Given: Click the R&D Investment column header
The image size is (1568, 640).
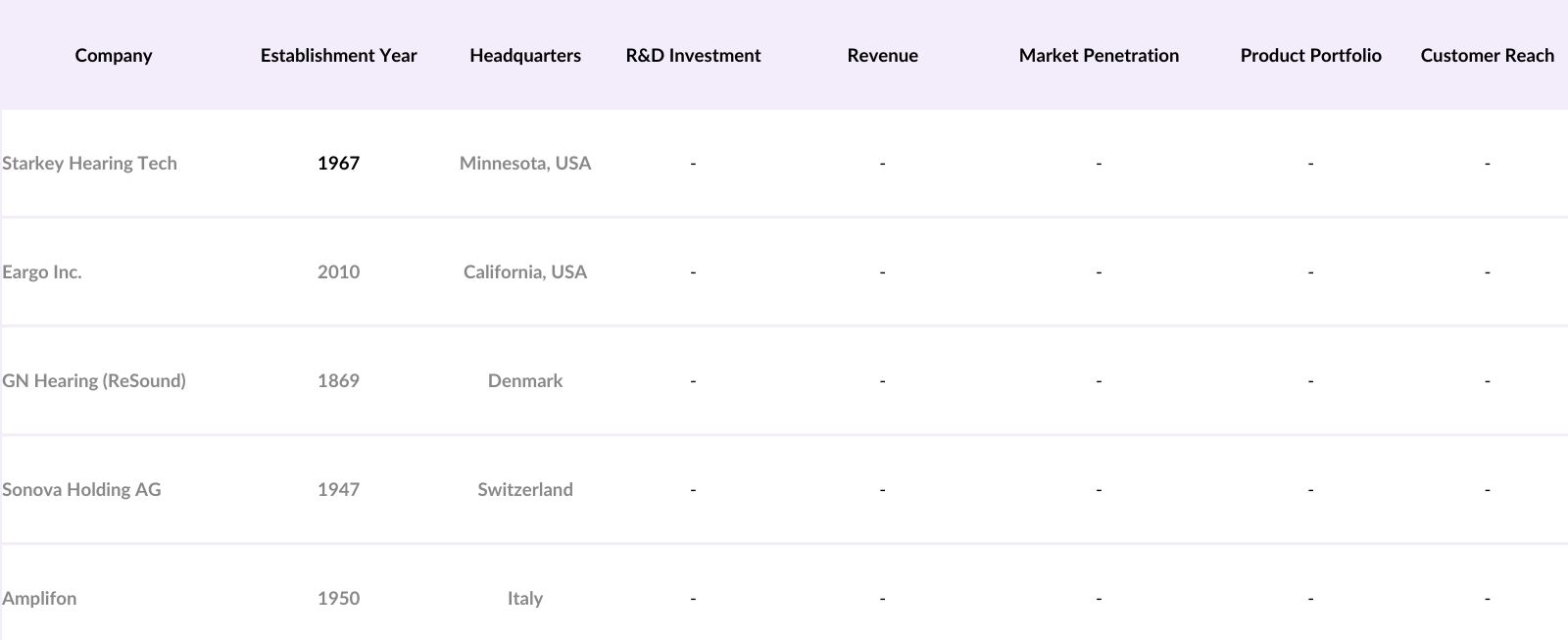Looking at the screenshot, I should click(x=693, y=55).
